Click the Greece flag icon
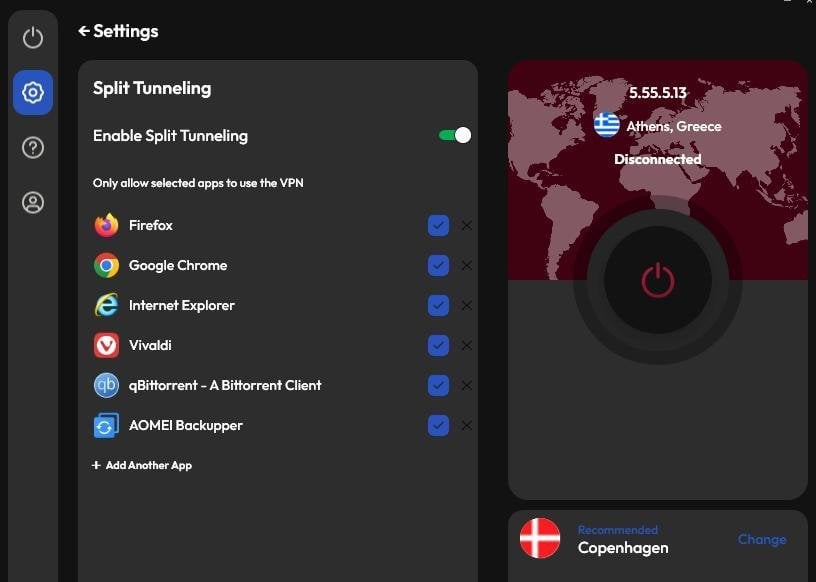The width and height of the screenshot is (816, 582). point(607,125)
